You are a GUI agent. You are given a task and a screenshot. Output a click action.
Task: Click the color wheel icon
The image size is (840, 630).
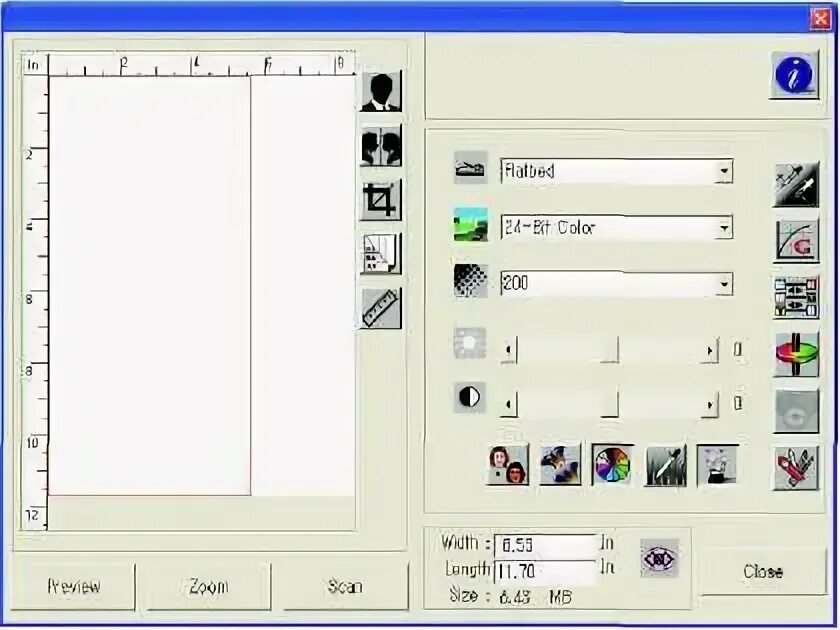click(x=613, y=464)
